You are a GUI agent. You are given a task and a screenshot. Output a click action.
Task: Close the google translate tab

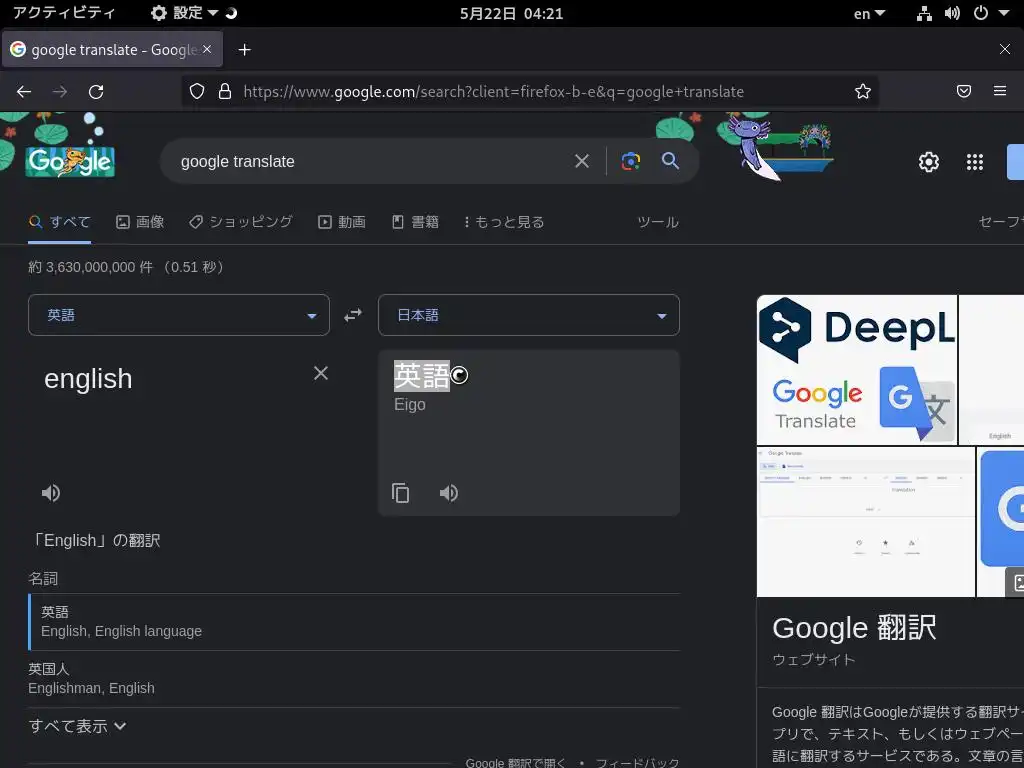pos(207,49)
